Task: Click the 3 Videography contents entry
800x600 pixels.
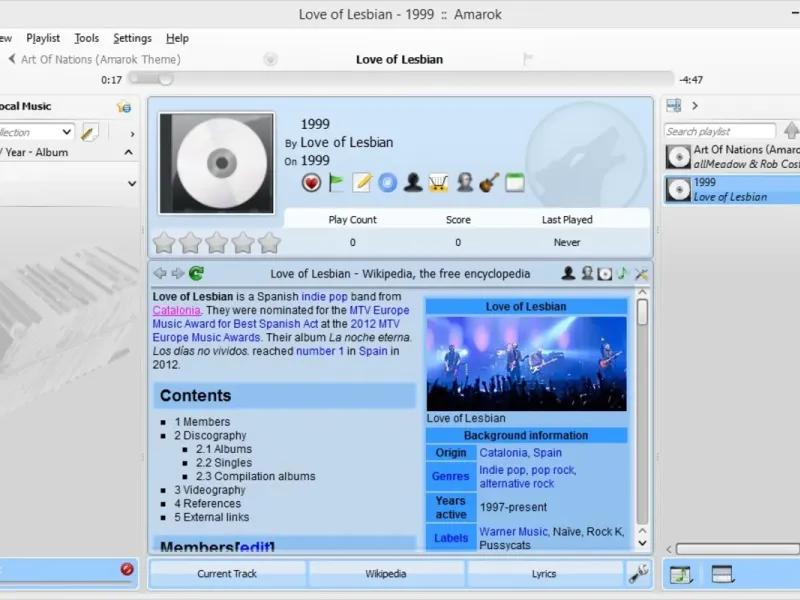Action: [x=210, y=490]
